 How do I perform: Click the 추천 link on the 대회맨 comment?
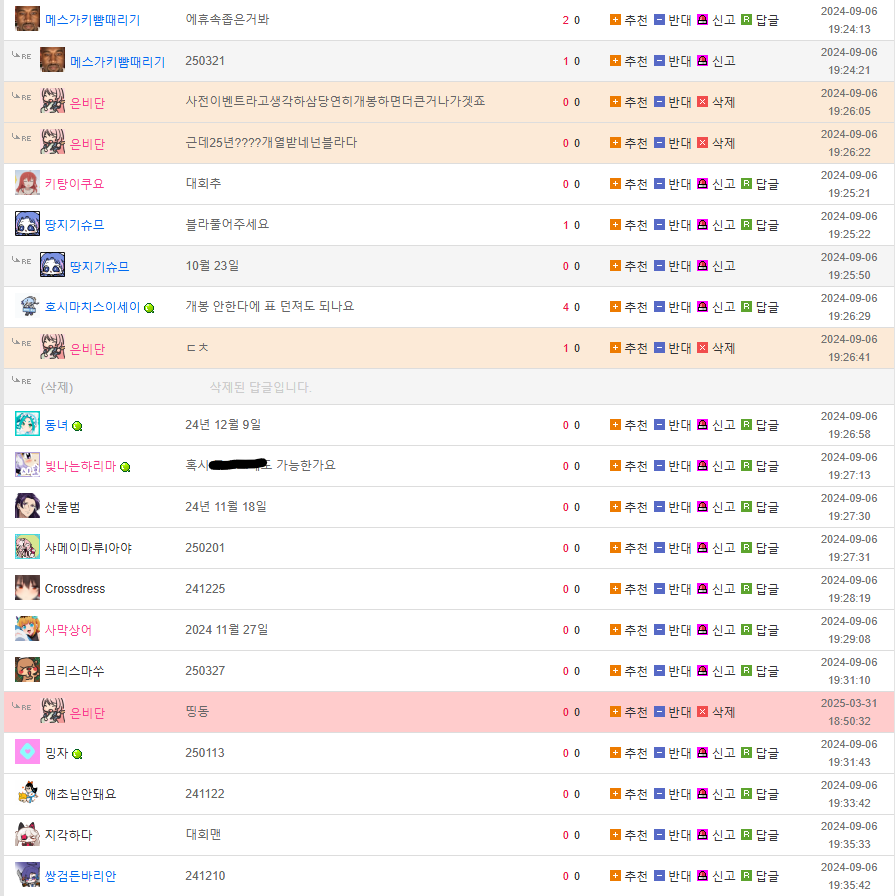(x=635, y=835)
